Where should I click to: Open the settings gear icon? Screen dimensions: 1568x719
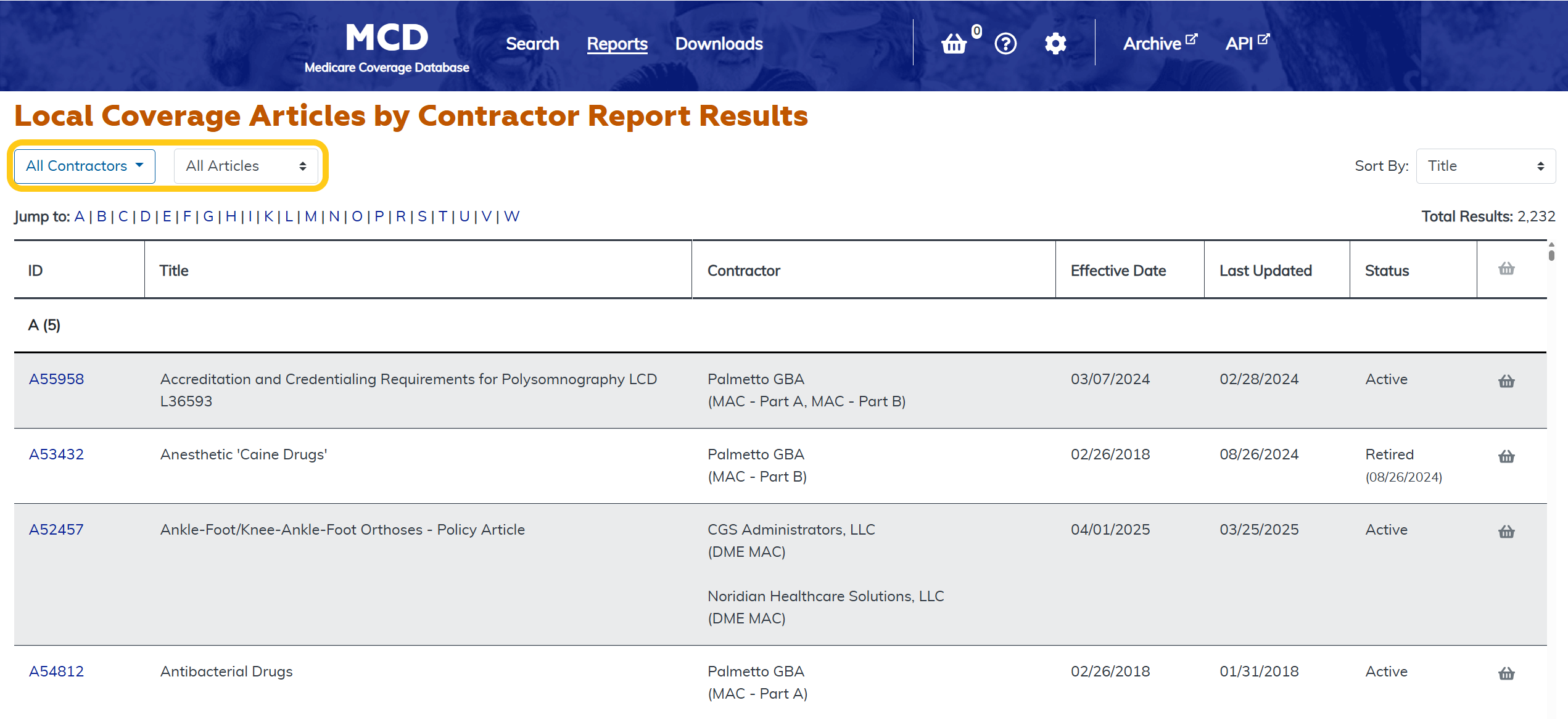[x=1055, y=44]
